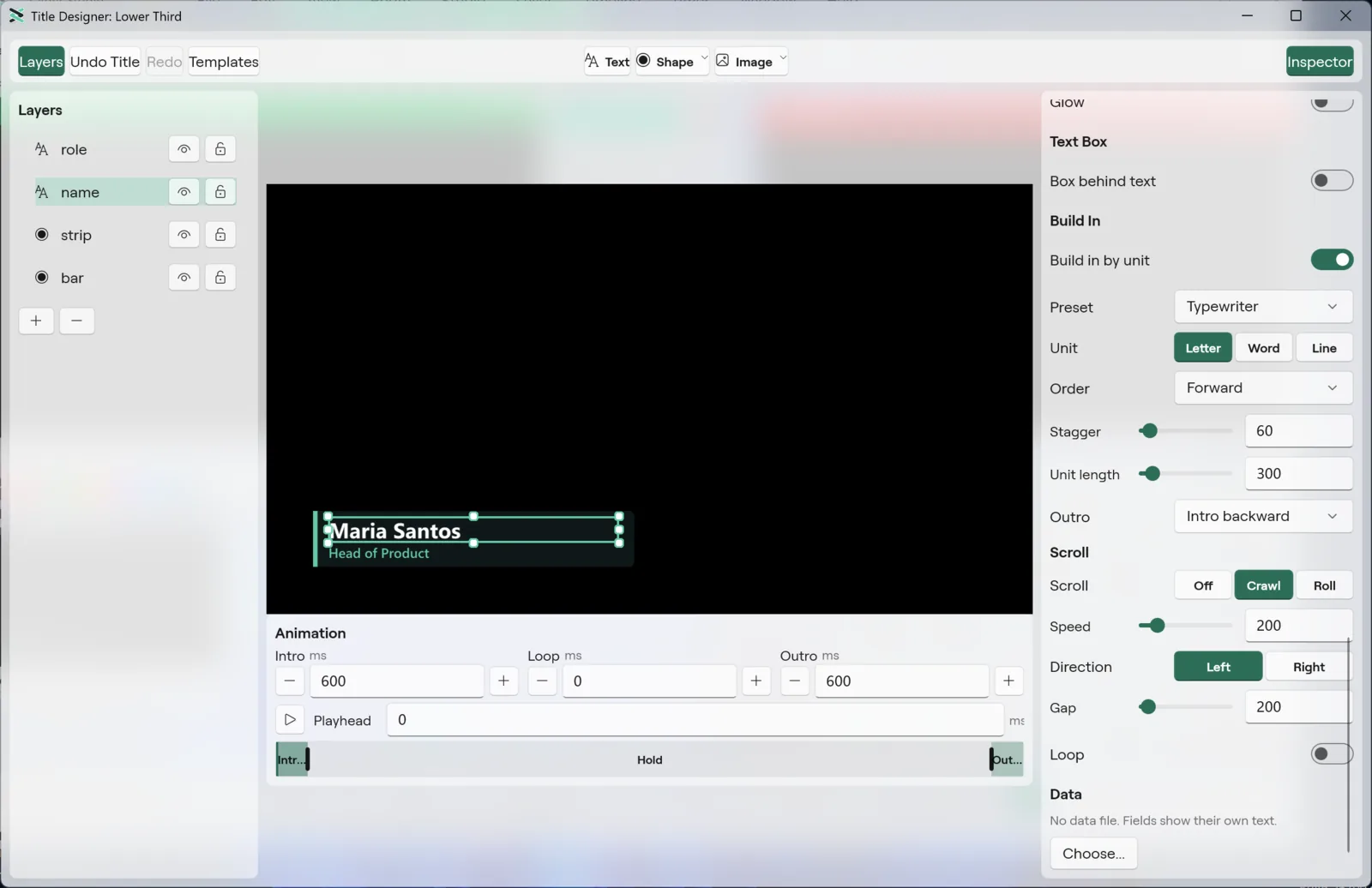Open the Shape dropdown arrow
The height and width of the screenshot is (888, 1372).
point(704,58)
